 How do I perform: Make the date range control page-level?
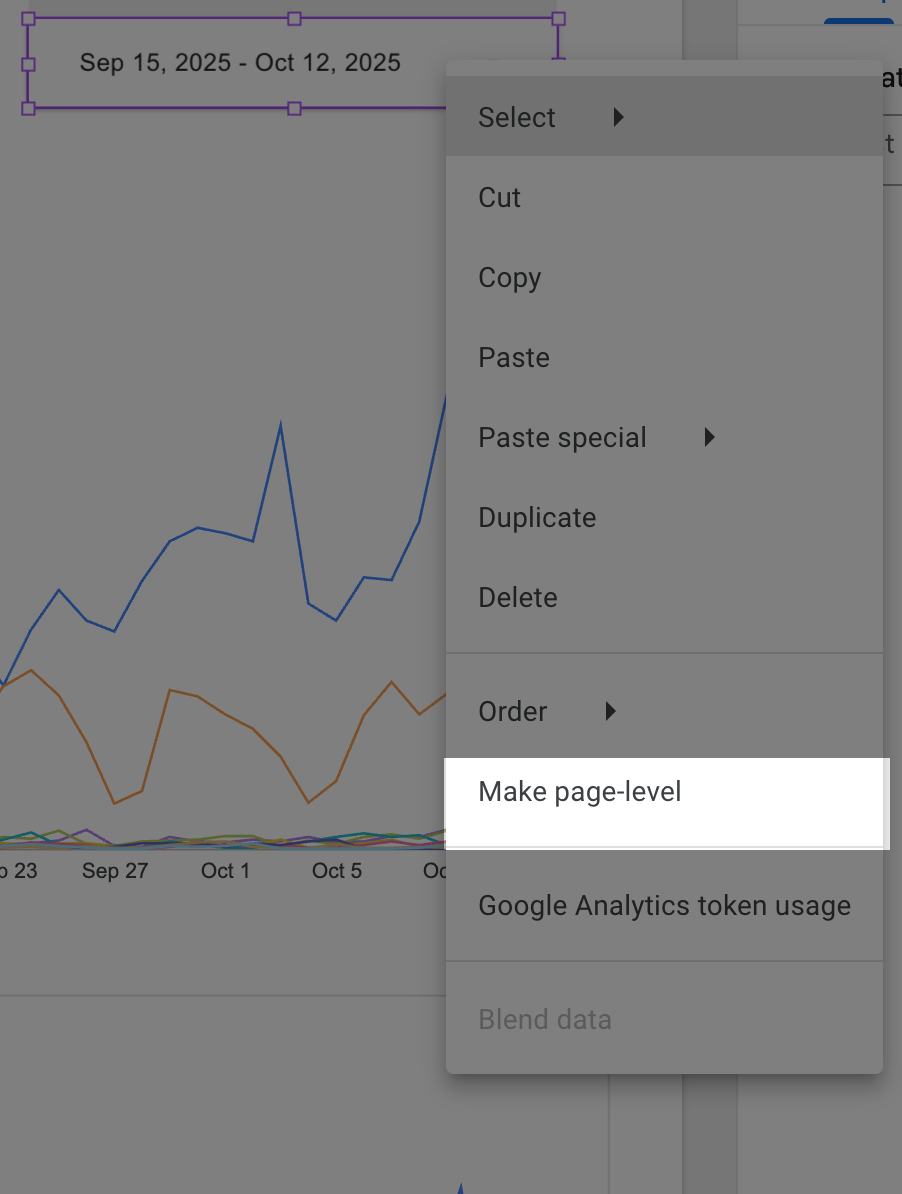coord(580,791)
